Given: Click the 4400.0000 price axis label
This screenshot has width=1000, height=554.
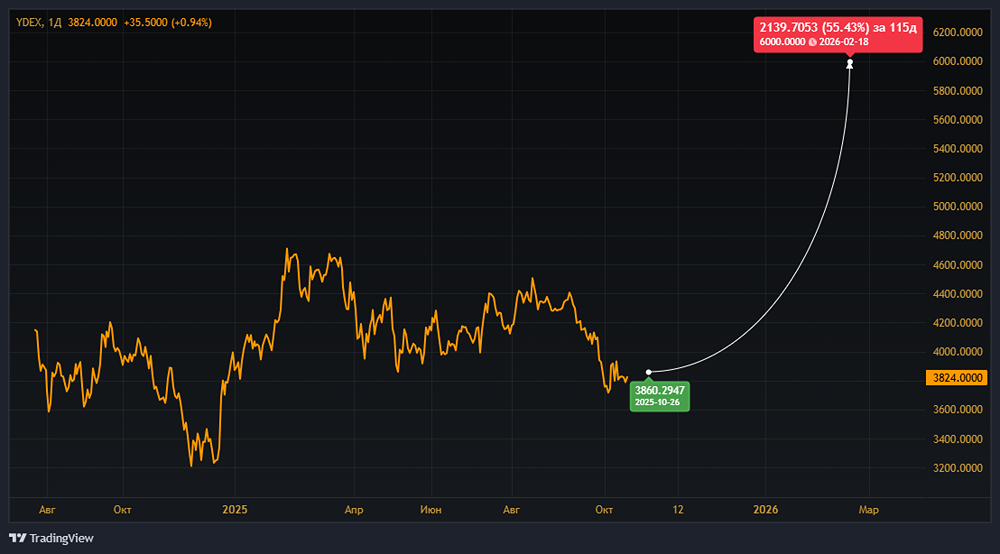Looking at the screenshot, I should click(x=957, y=294).
